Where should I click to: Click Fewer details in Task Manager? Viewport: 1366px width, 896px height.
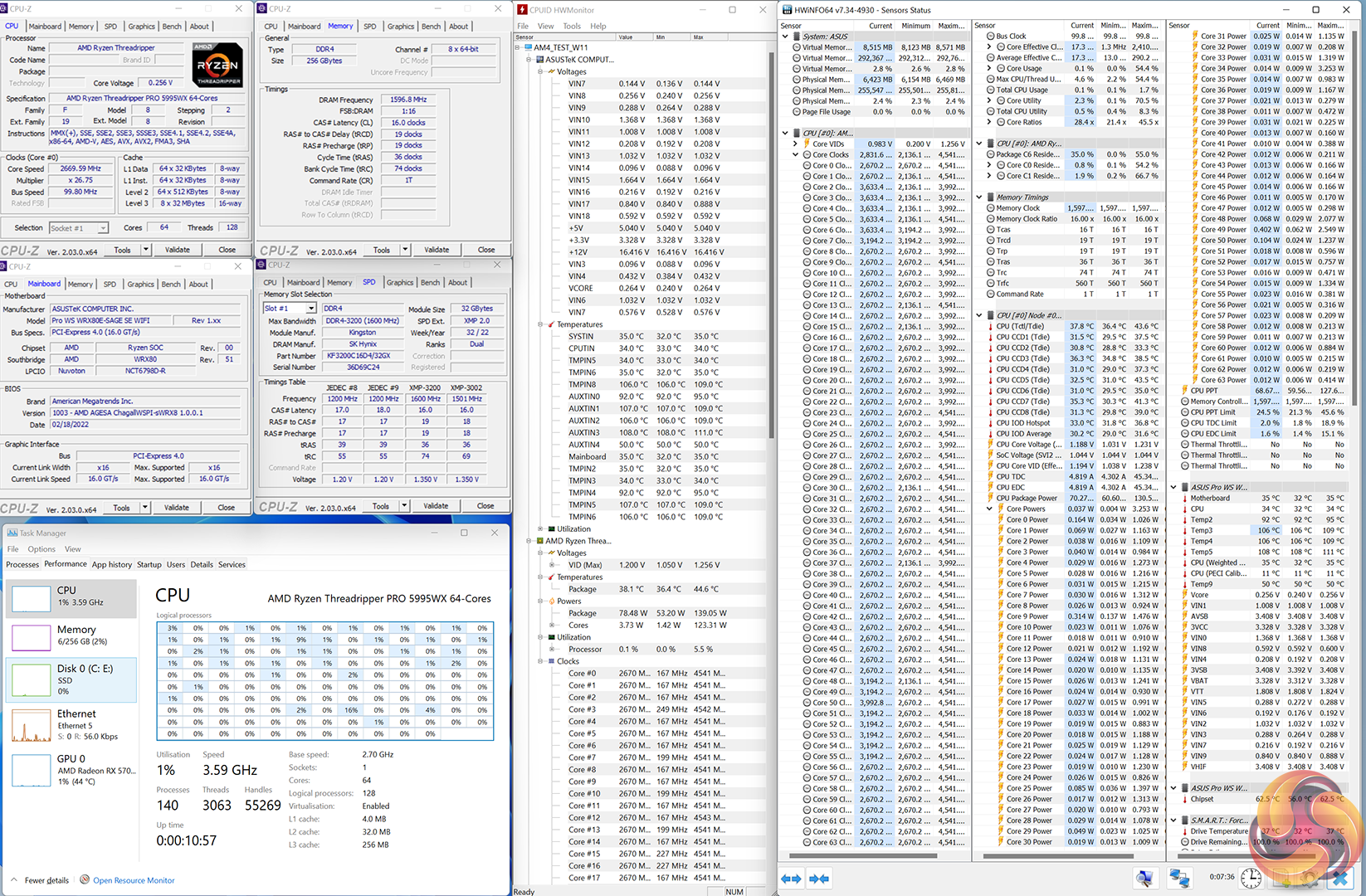coord(46,880)
